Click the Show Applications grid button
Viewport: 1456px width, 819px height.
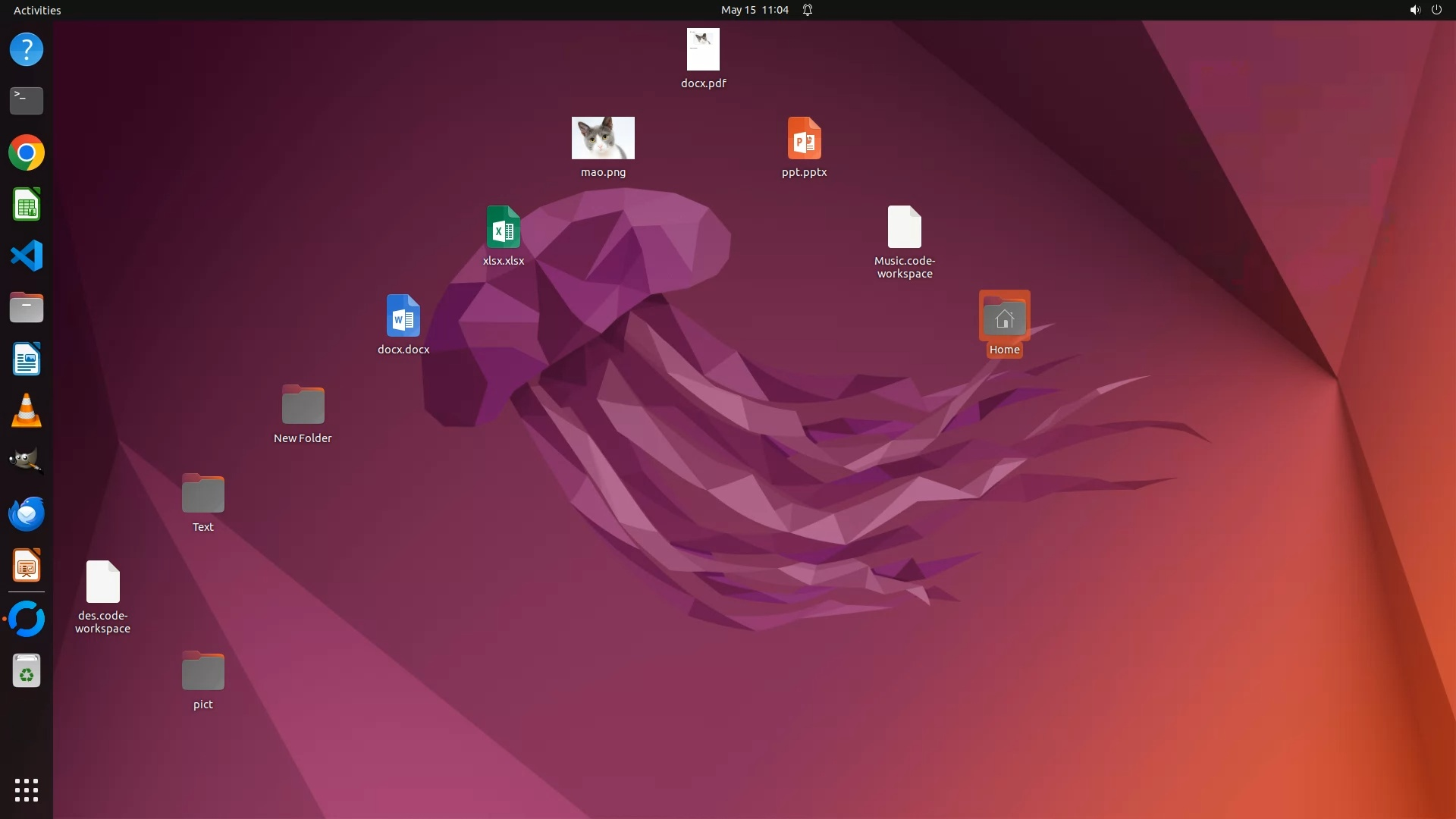click(27, 790)
